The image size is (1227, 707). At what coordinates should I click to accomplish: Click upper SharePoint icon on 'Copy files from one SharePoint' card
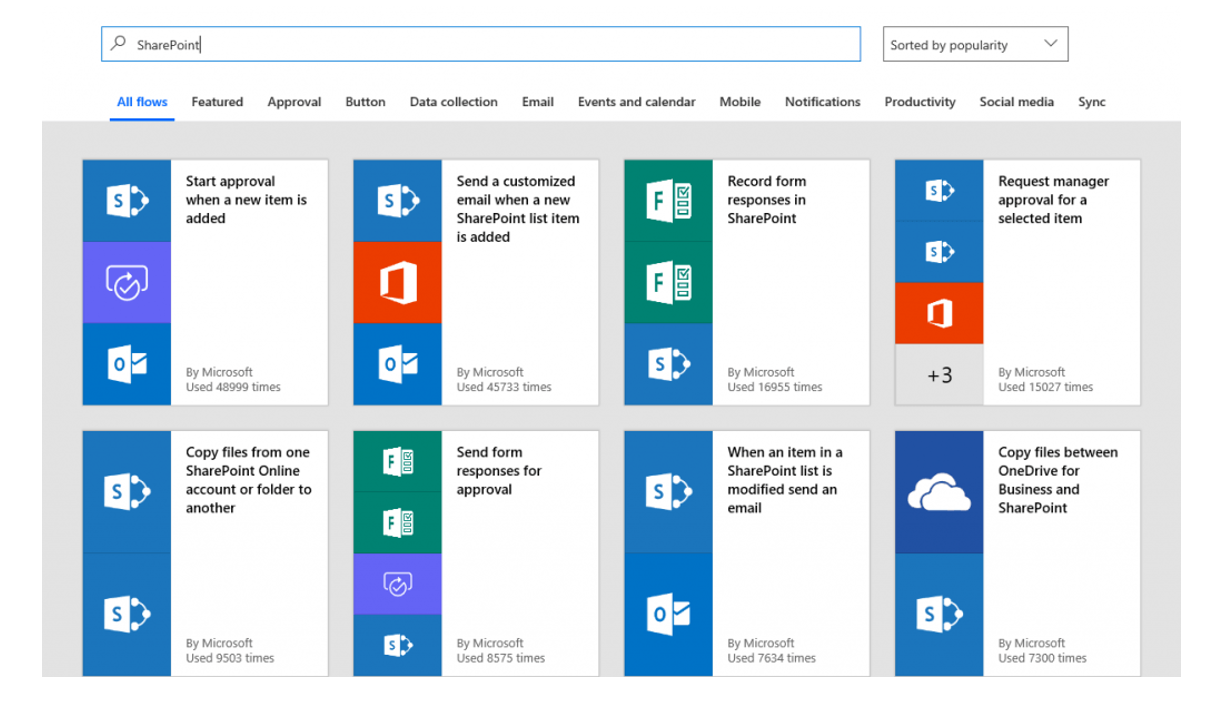click(127, 492)
